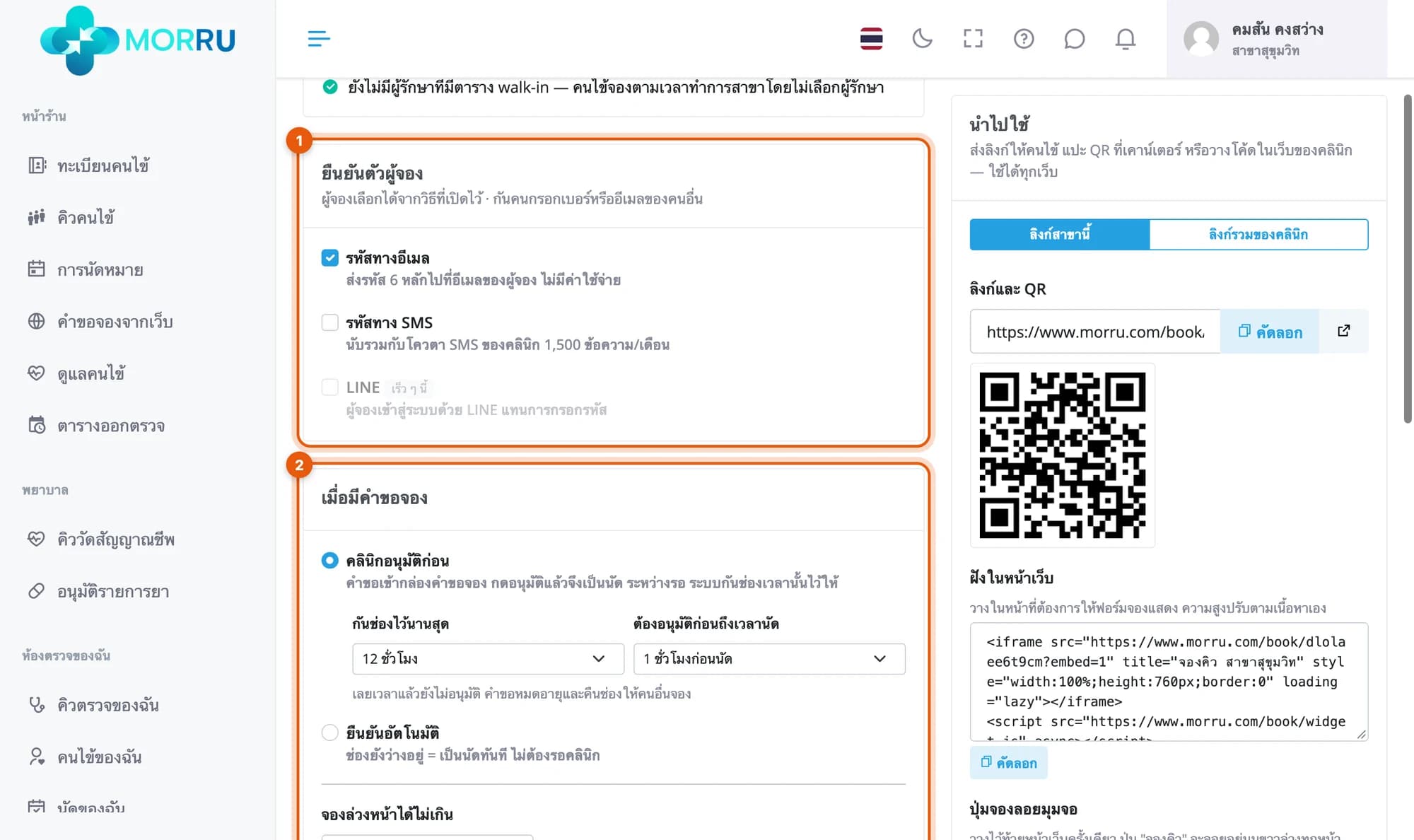Select ยืนยันอัตโนมัติ radio option
The height and width of the screenshot is (840, 1414).
pos(329,733)
